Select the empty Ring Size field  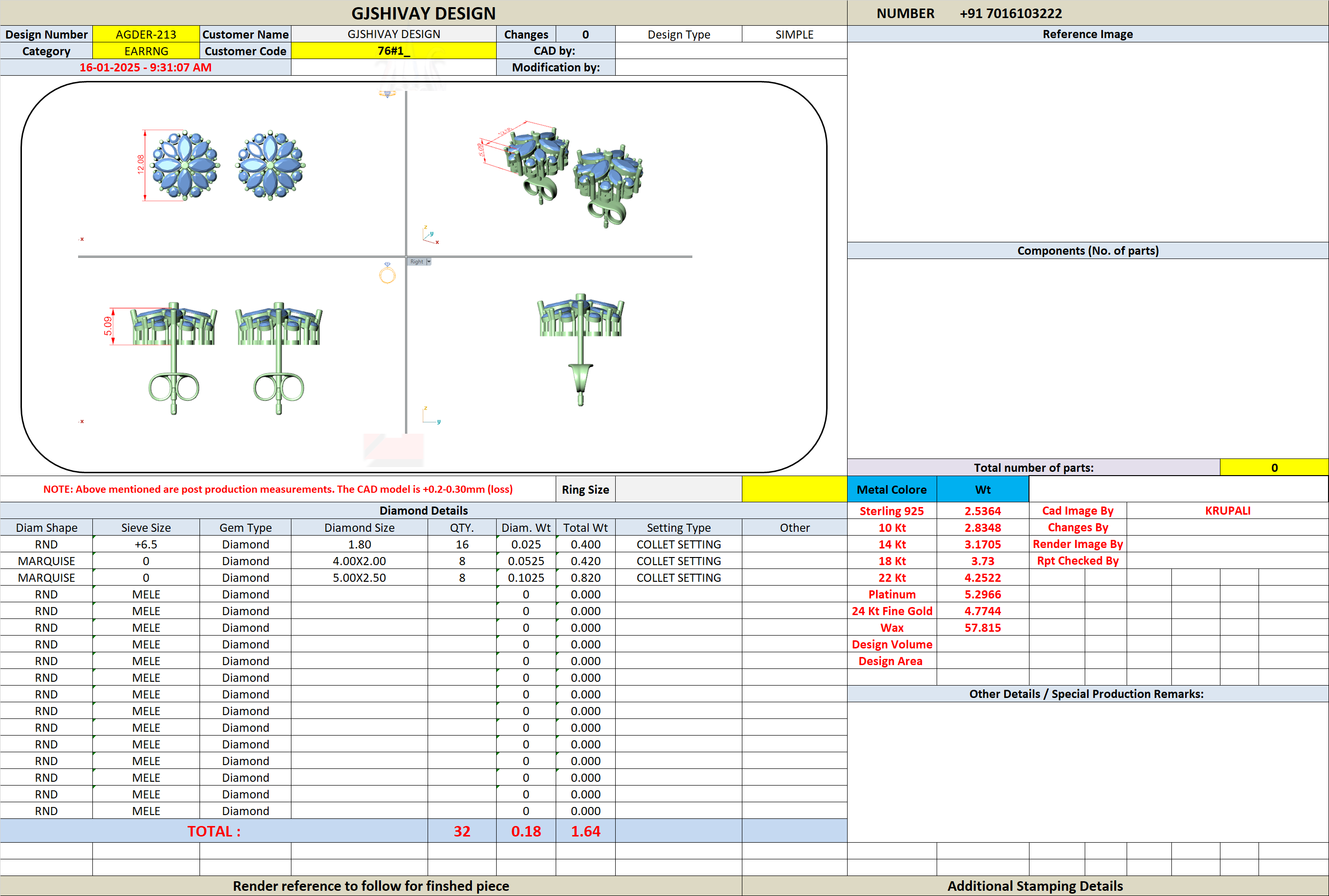click(x=678, y=489)
